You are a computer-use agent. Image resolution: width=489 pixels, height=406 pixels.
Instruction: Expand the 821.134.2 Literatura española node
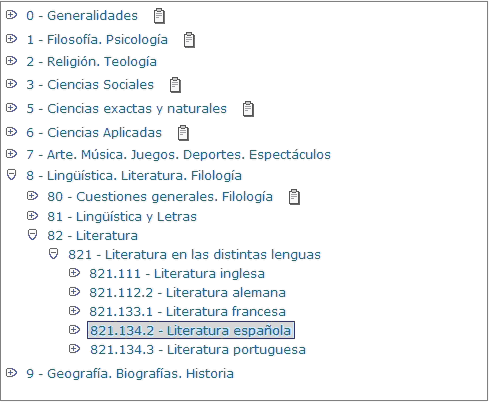click(74, 330)
